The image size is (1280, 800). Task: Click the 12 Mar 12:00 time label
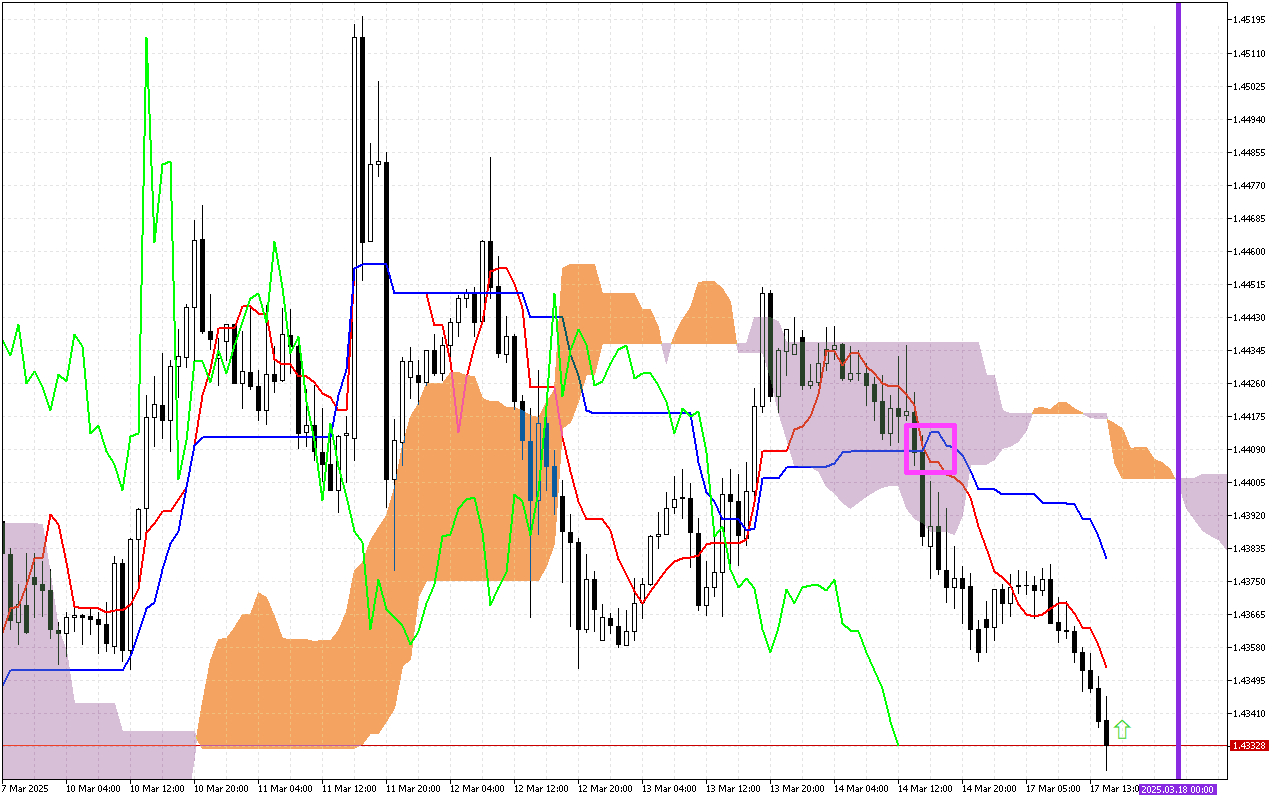[x=542, y=789]
